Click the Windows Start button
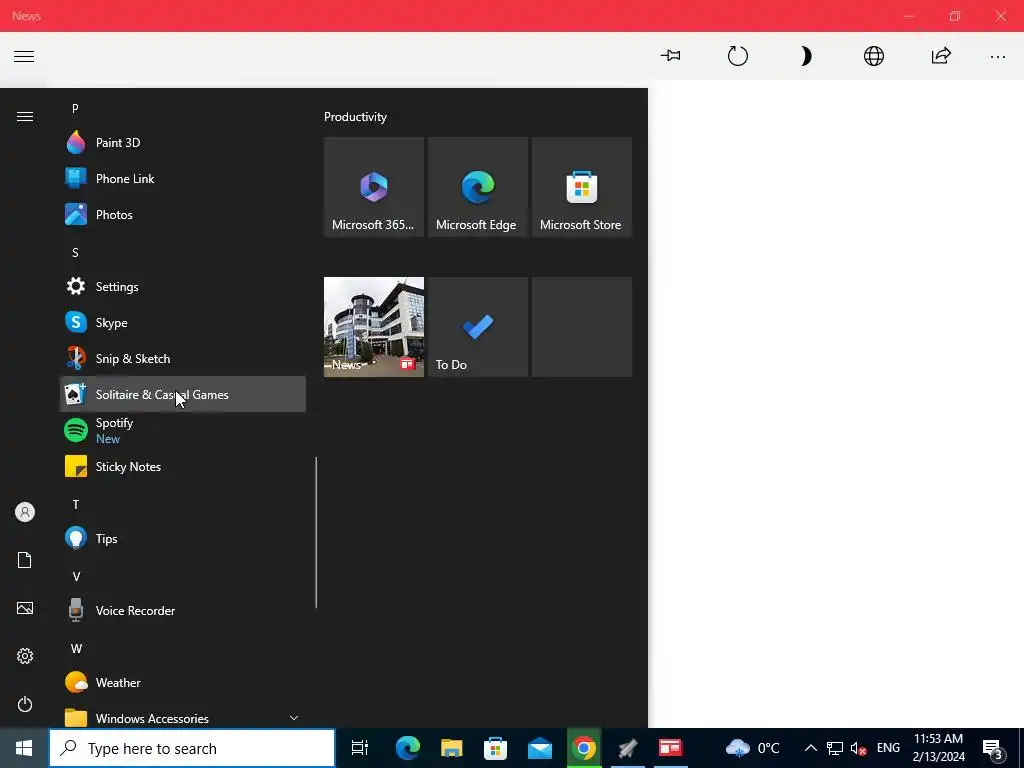This screenshot has width=1024, height=768. (24, 748)
